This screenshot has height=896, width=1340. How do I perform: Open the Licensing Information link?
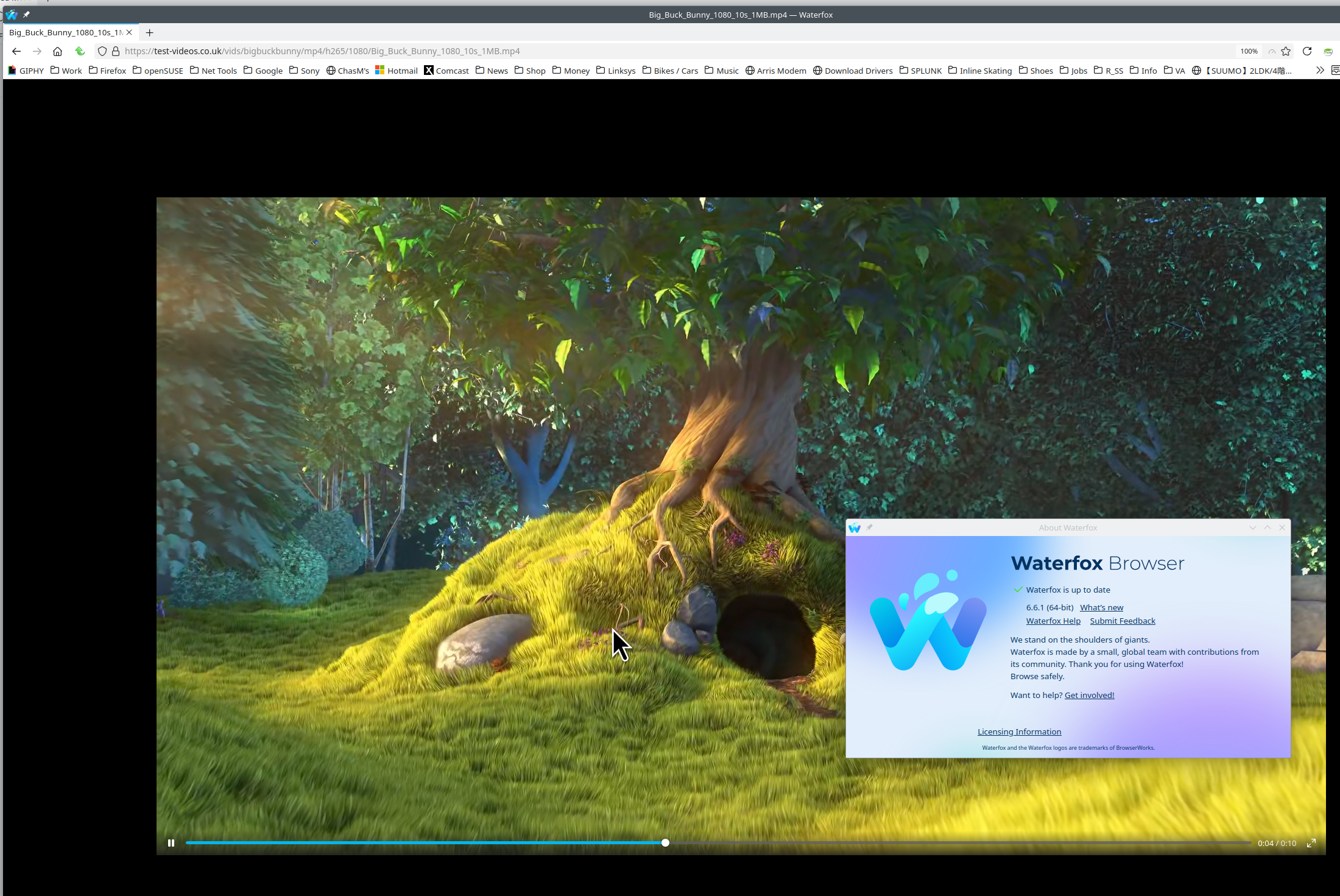[1019, 732]
